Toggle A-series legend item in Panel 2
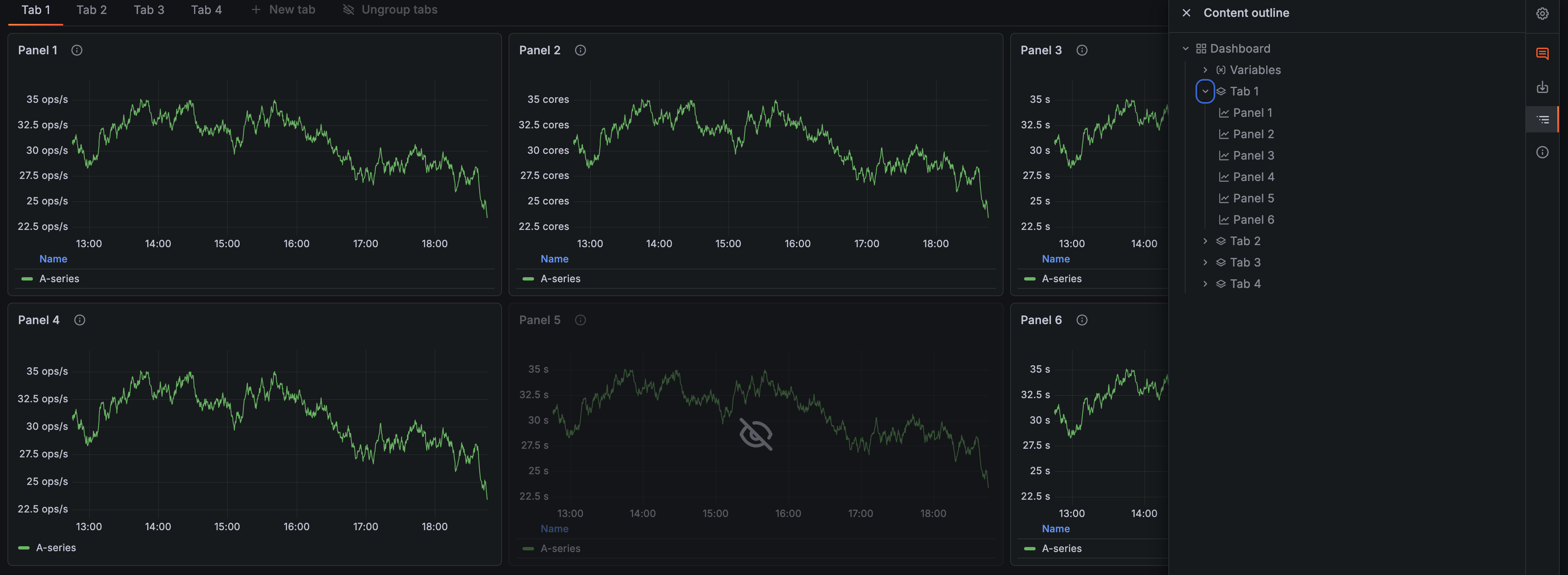Image resolution: width=1568 pixels, height=575 pixels. click(x=560, y=279)
